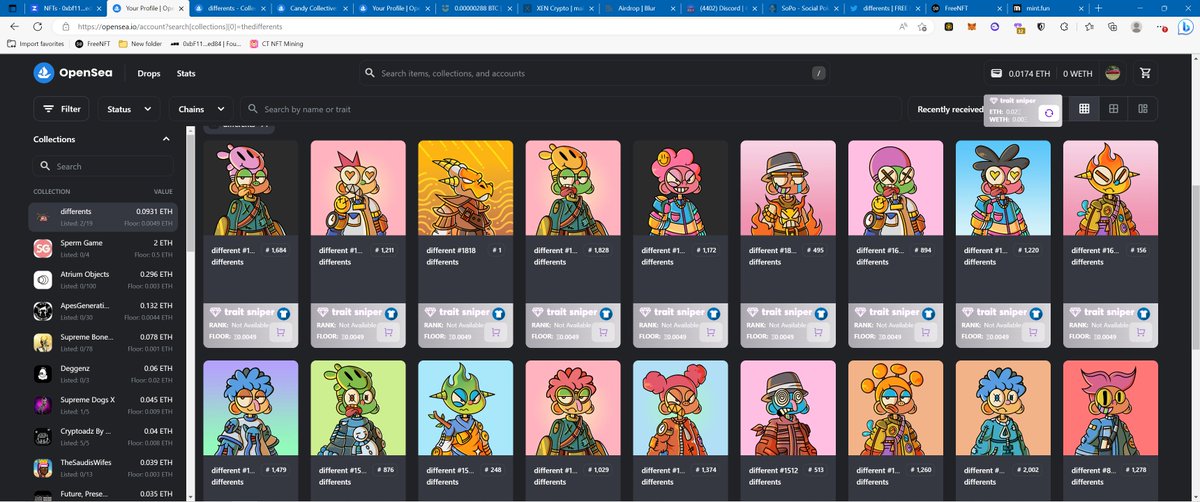
Task: Go back with the browser back arrow
Action: pos(12,27)
